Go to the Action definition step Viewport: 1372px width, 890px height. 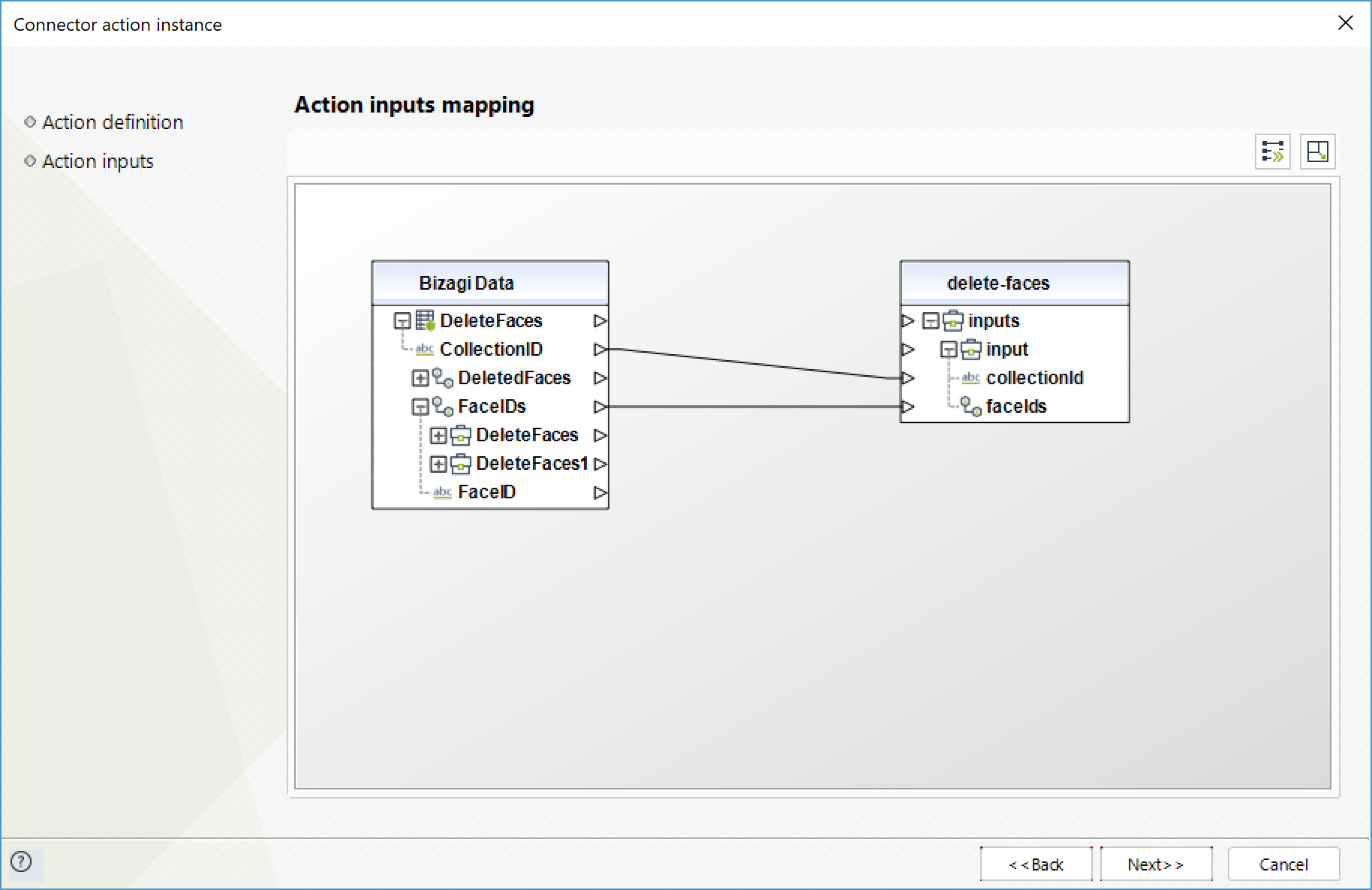coord(113,122)
